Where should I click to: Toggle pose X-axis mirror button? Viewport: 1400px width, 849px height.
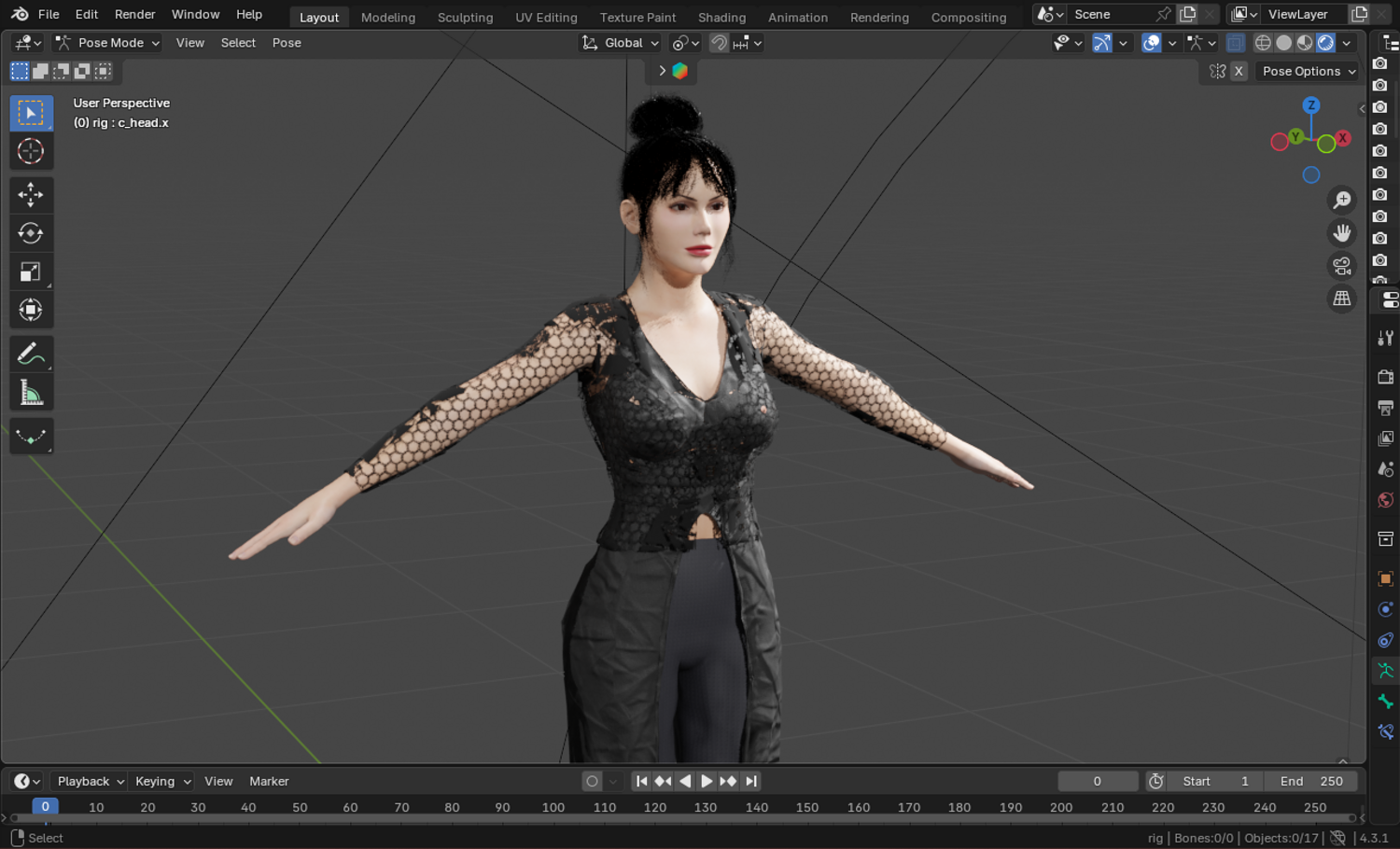1239,71
